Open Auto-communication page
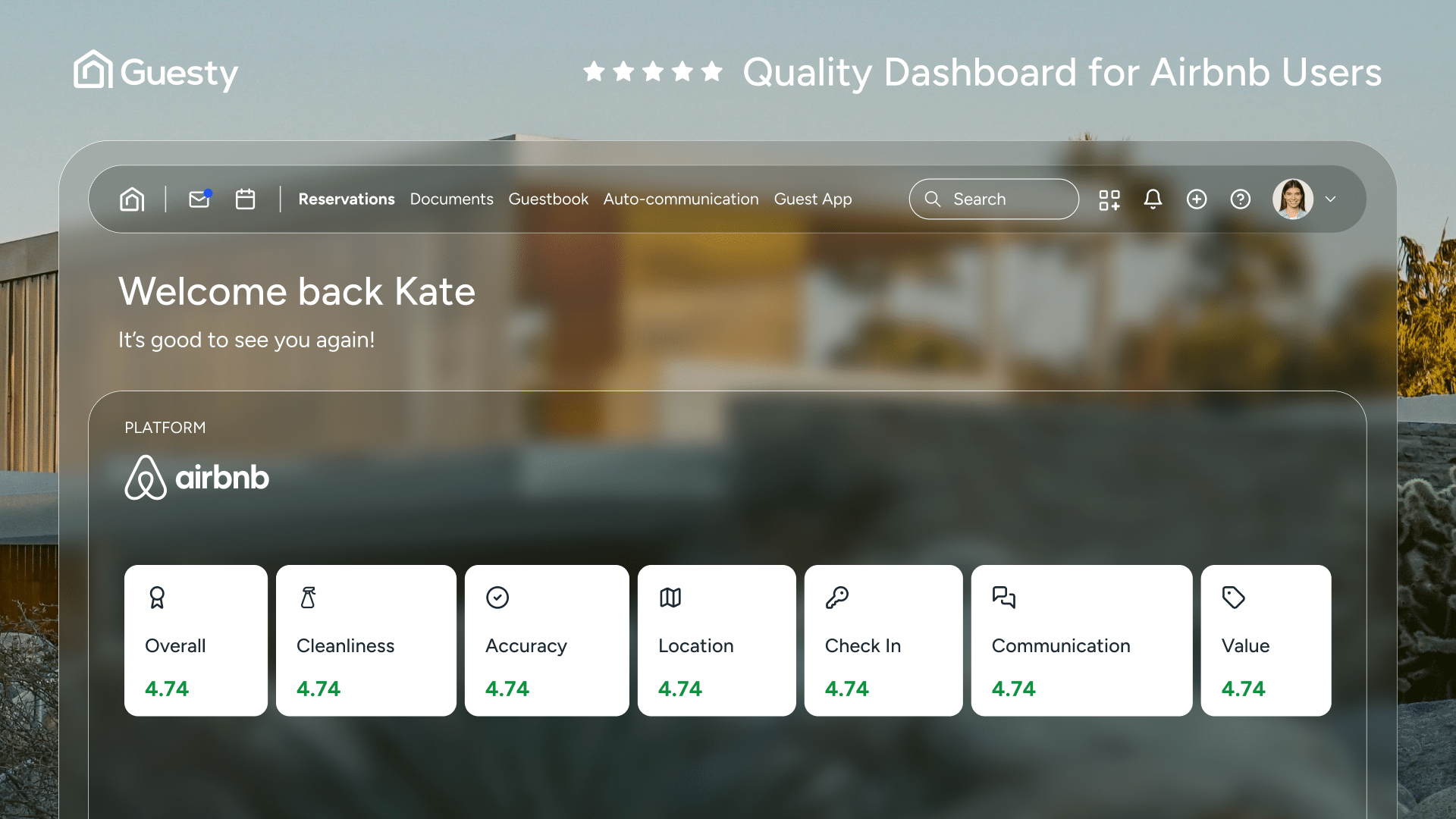 (x=681, y=199)
